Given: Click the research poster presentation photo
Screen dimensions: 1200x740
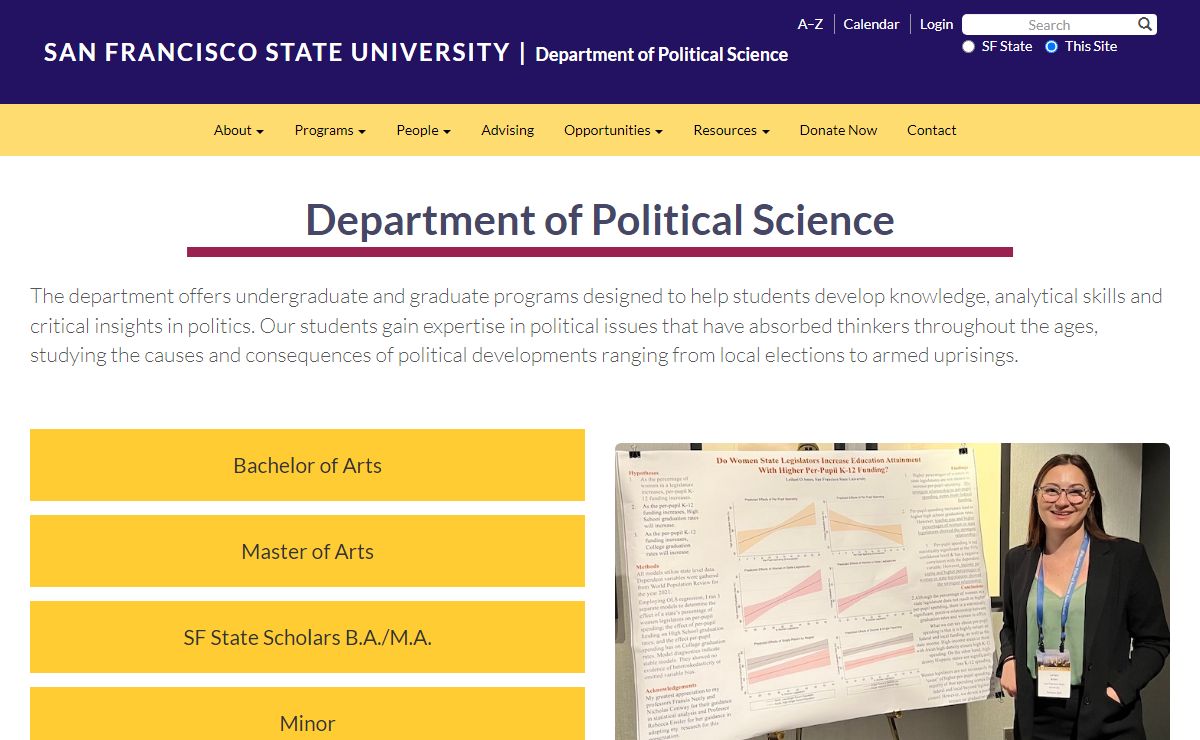Looking at the screenshot, I should (x=892, y=592).
